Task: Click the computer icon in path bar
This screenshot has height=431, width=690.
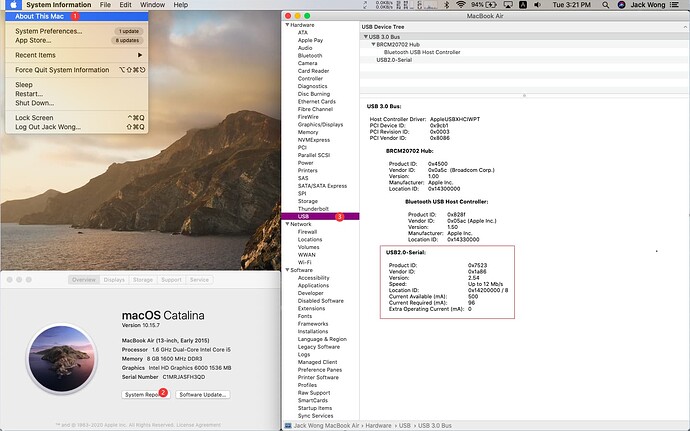Action: click(x=288, y=426)
